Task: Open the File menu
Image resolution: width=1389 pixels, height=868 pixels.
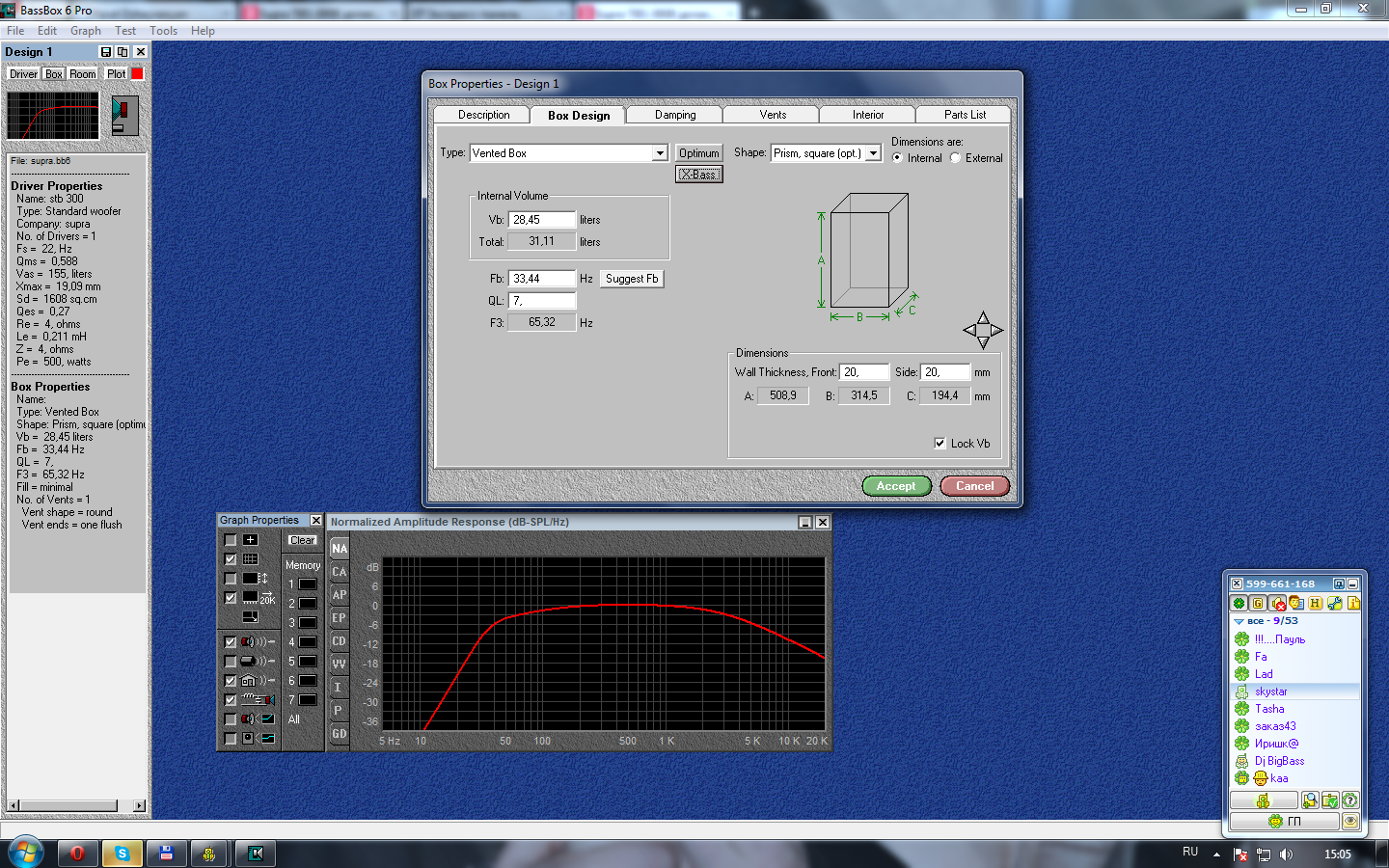Action: tap(15, 31)
